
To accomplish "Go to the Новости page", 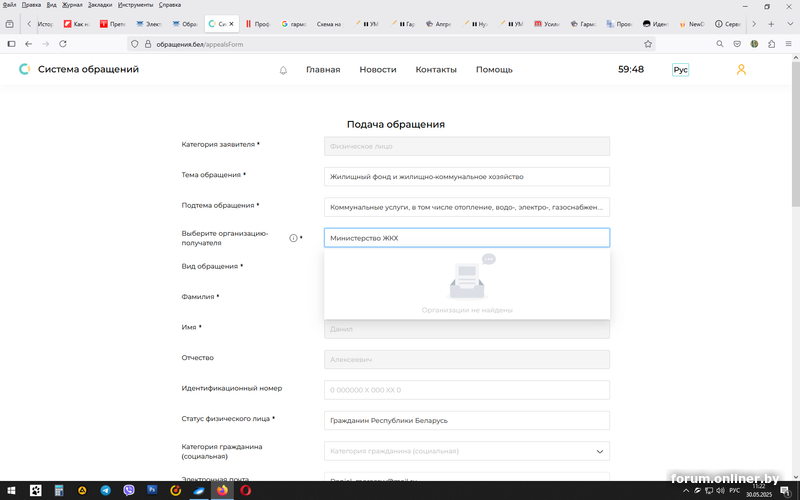I will click(378, 70).
